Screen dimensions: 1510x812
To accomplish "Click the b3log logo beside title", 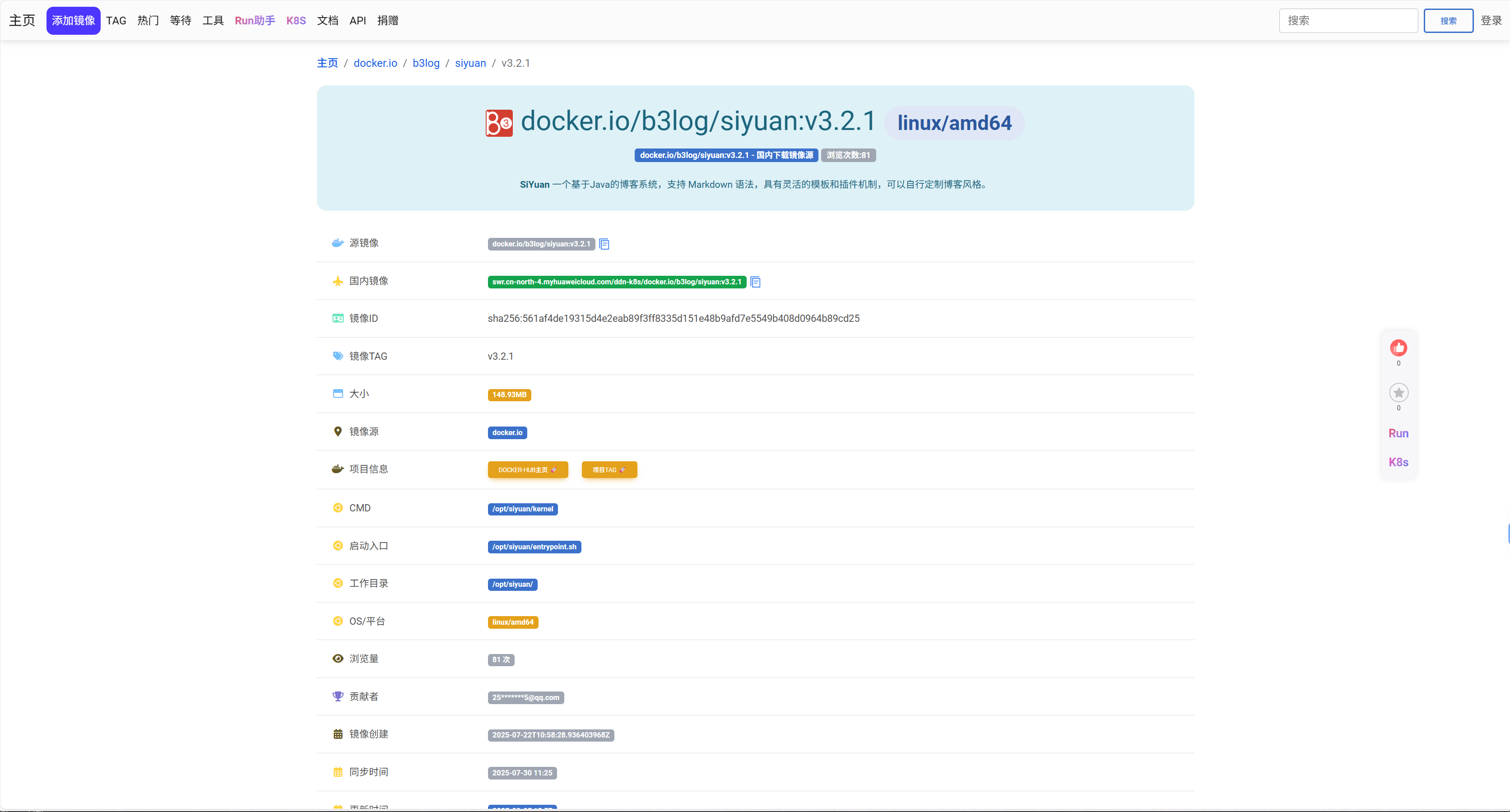I will tap(499, 123).
